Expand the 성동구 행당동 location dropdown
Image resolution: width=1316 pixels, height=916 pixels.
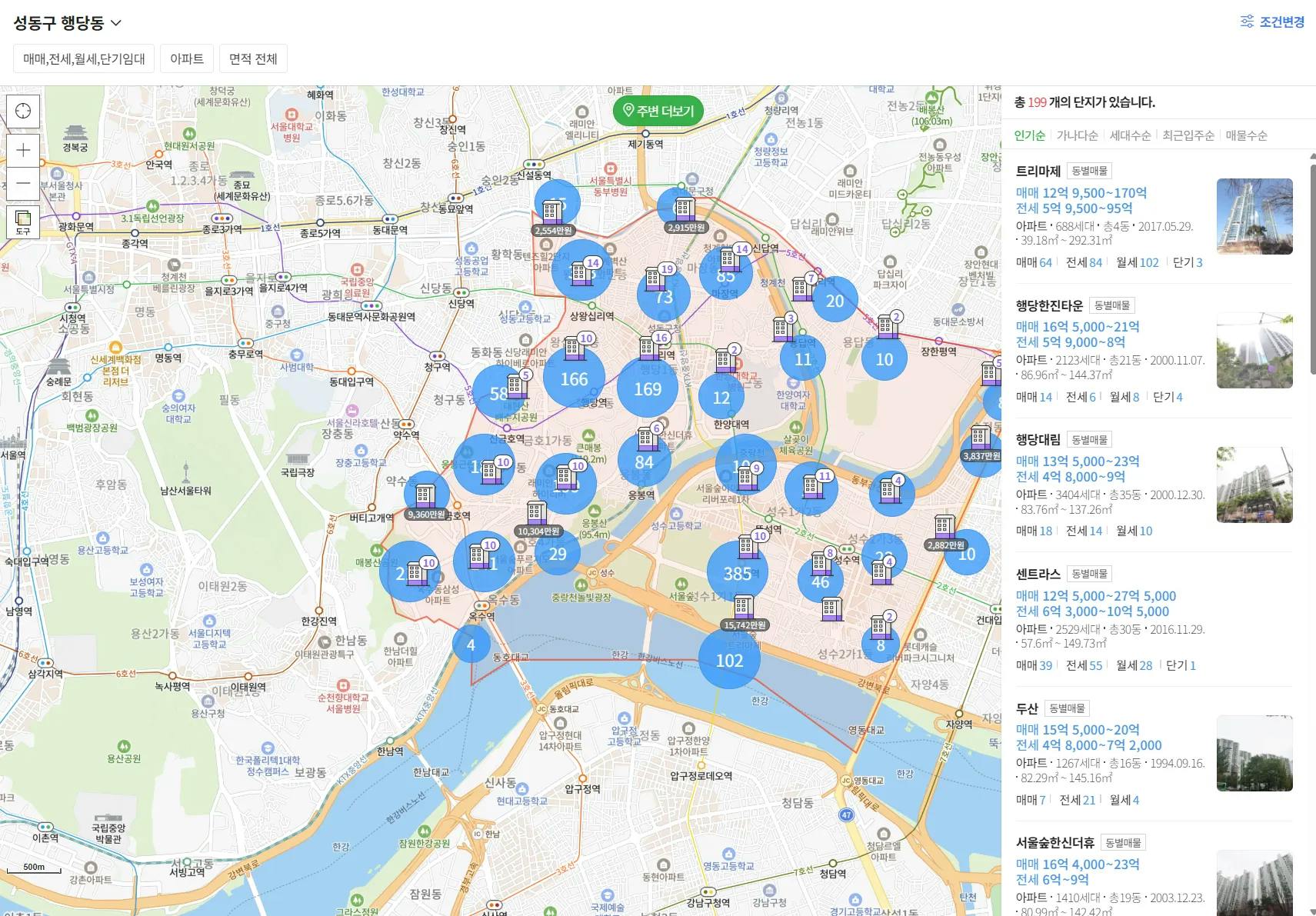(68, 23)
